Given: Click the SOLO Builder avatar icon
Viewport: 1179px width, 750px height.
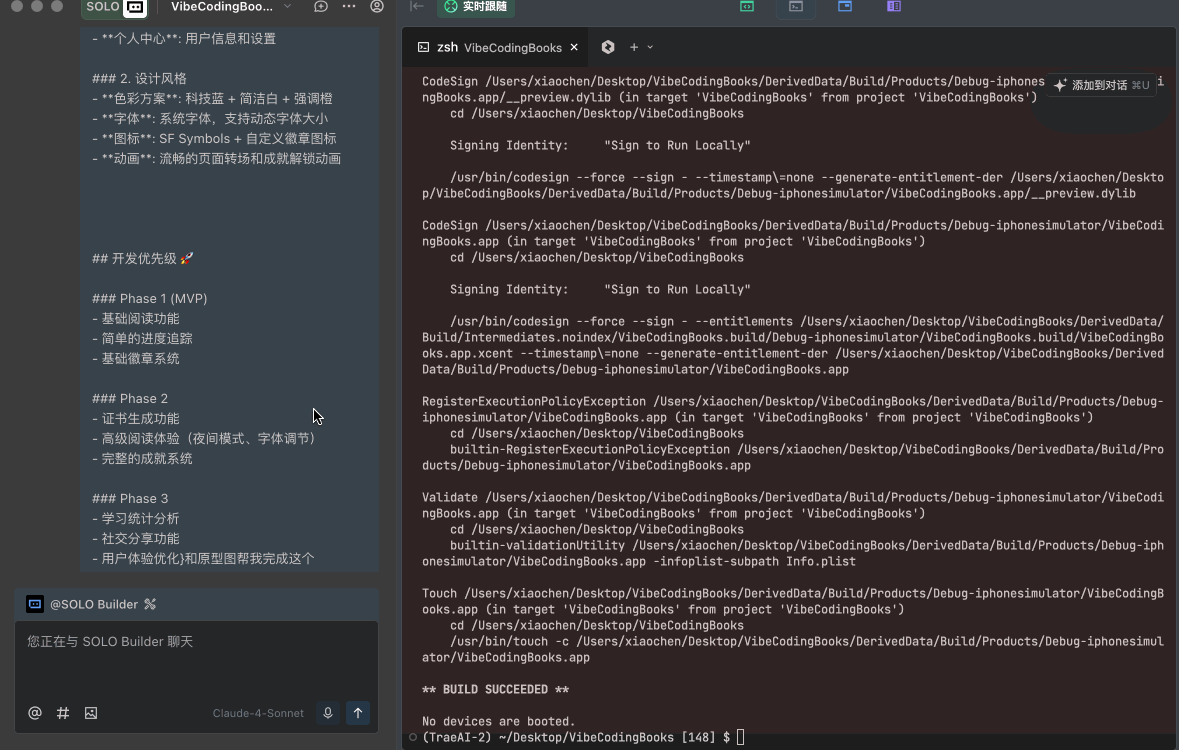Looking at the screenshot, I should tap(35, 604).
